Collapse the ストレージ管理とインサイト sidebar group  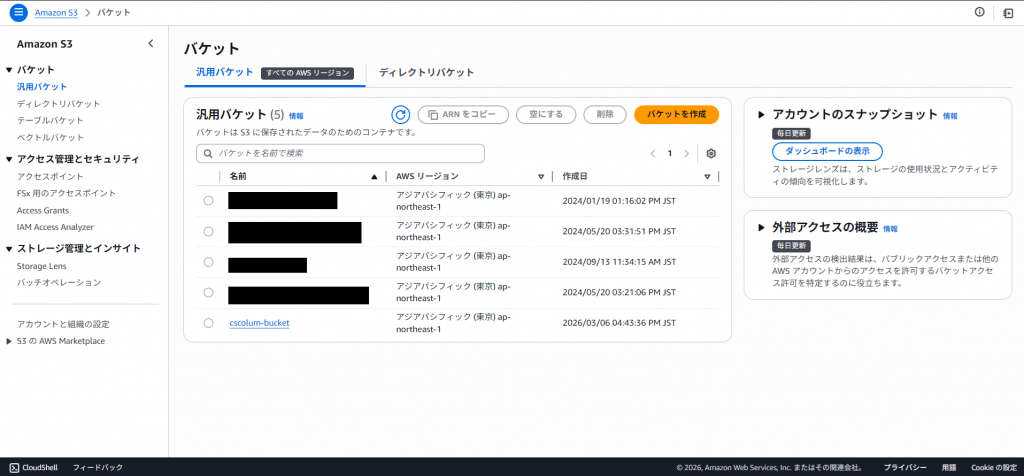[9, 248]
